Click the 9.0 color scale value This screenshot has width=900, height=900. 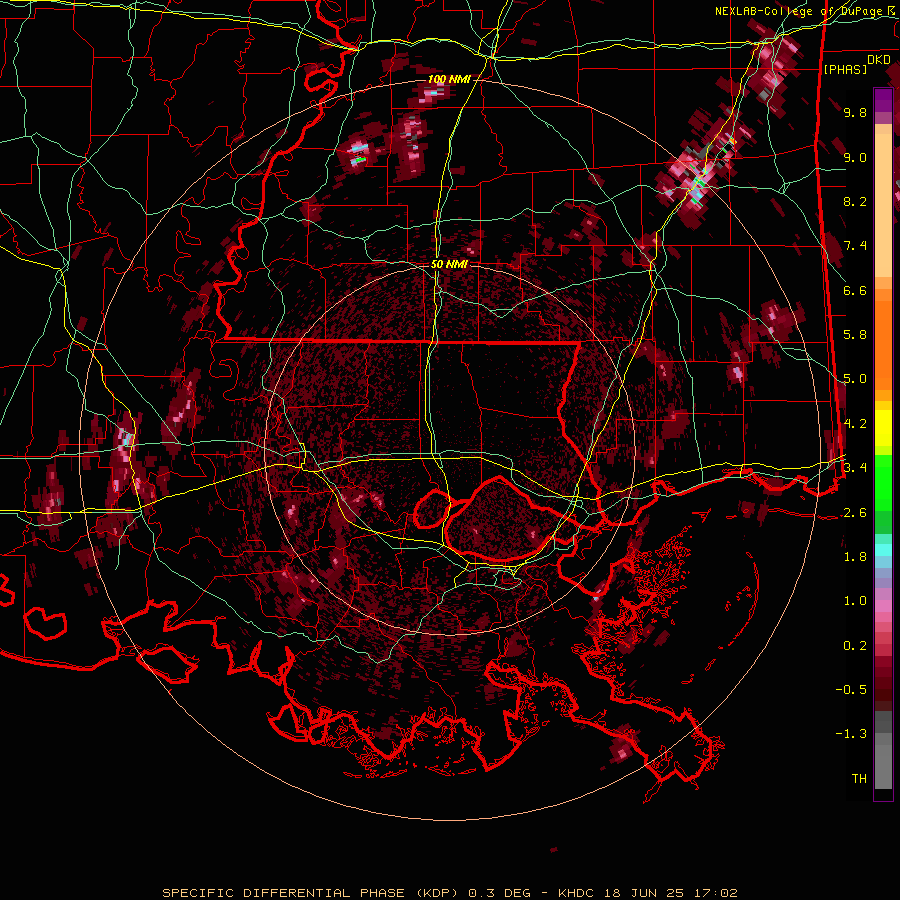click(x=855, y=157)
